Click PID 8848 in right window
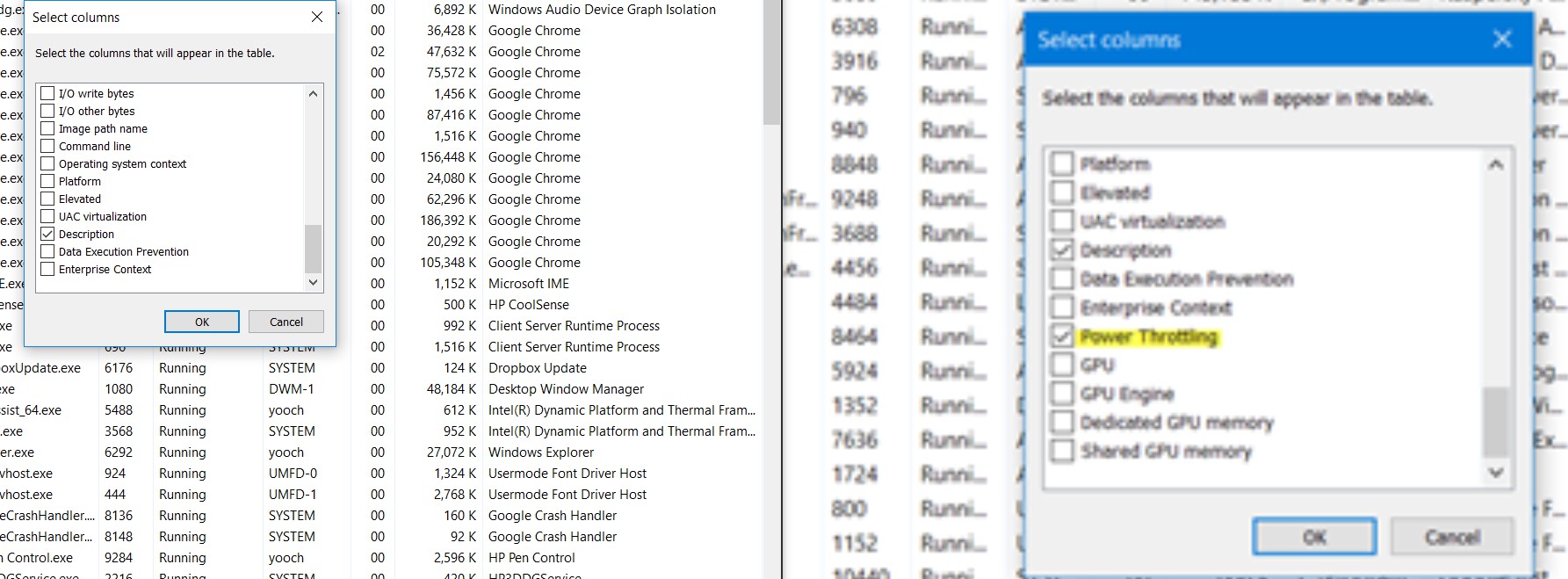This screenshot has height=579, width=1568. [x=854, y=164]
